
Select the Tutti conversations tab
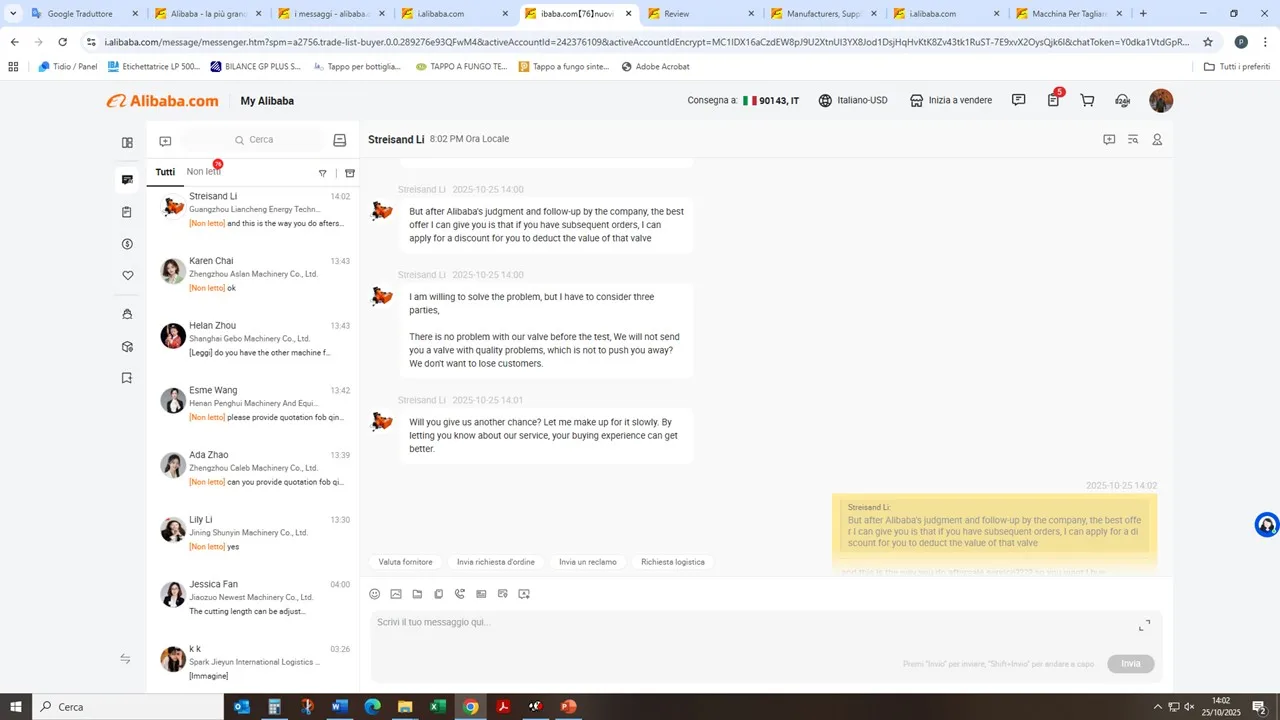(165, 172)
